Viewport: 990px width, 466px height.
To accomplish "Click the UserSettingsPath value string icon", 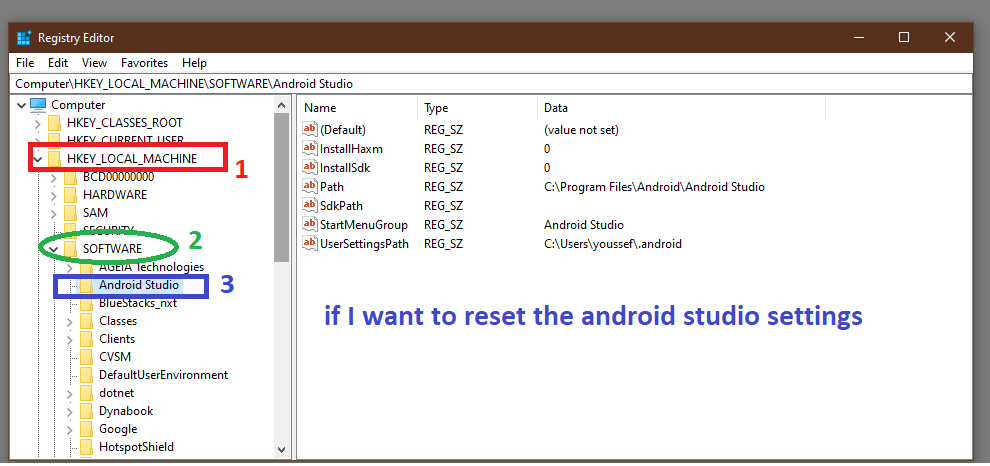I will [310, 243].
